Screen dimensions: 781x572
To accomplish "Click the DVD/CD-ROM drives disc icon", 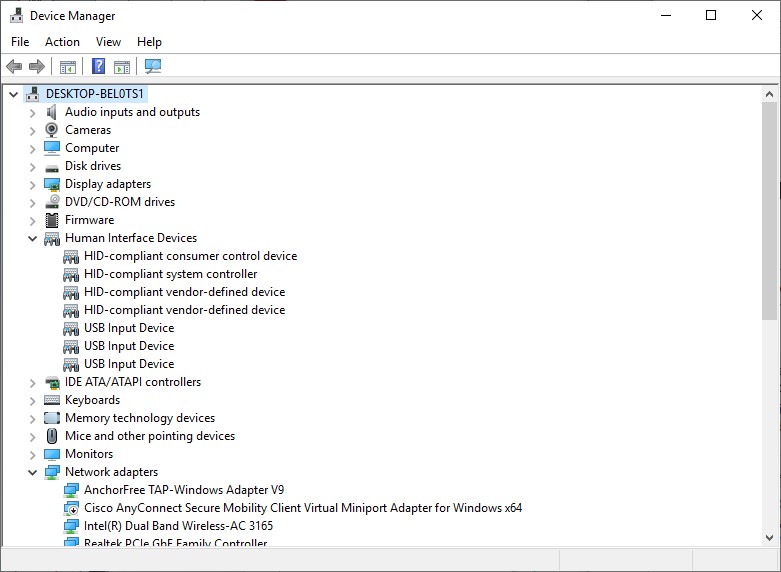I will pyautogui.click(x=52, y=202).
